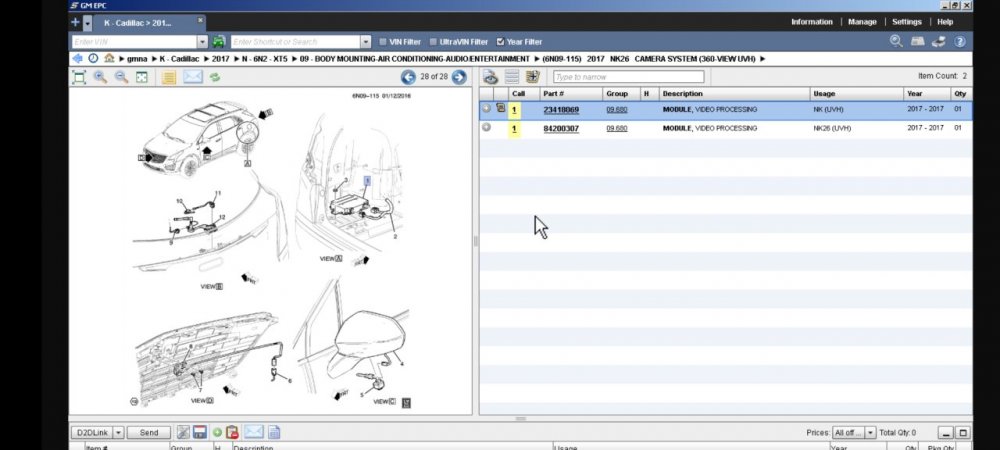This screenshot has height=450, width=1000.
Task: Click the printer-like icon next to help
Action: click(938, 41)
